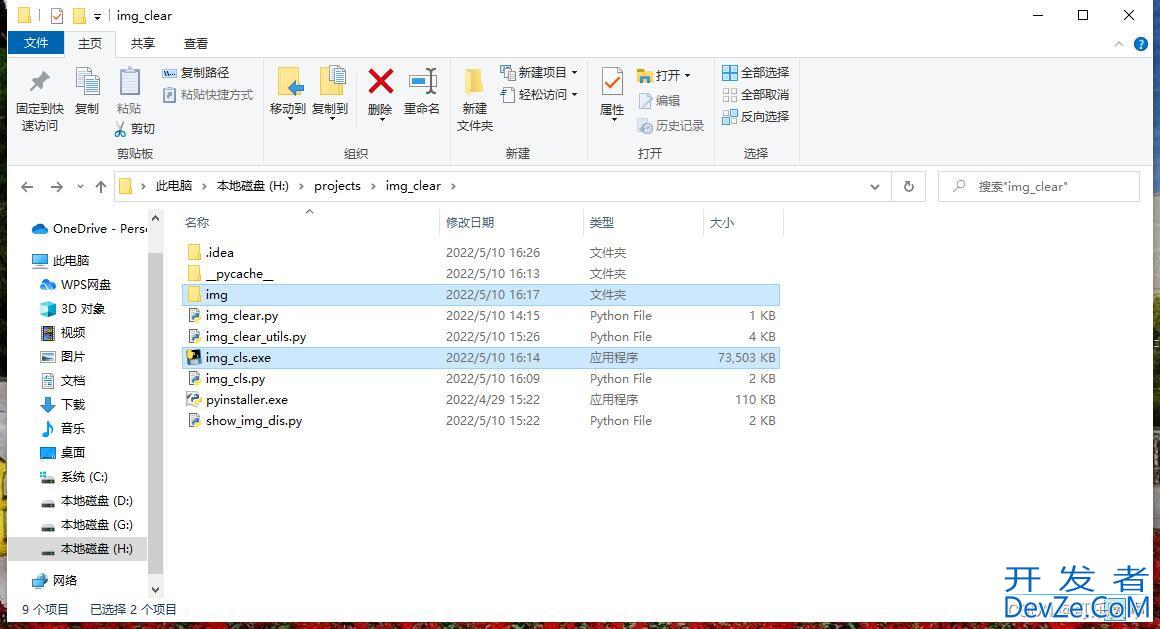Switch to the Home (主页) tab
The height and width of the screenshot is (629, 1160).
pos(90,44)
